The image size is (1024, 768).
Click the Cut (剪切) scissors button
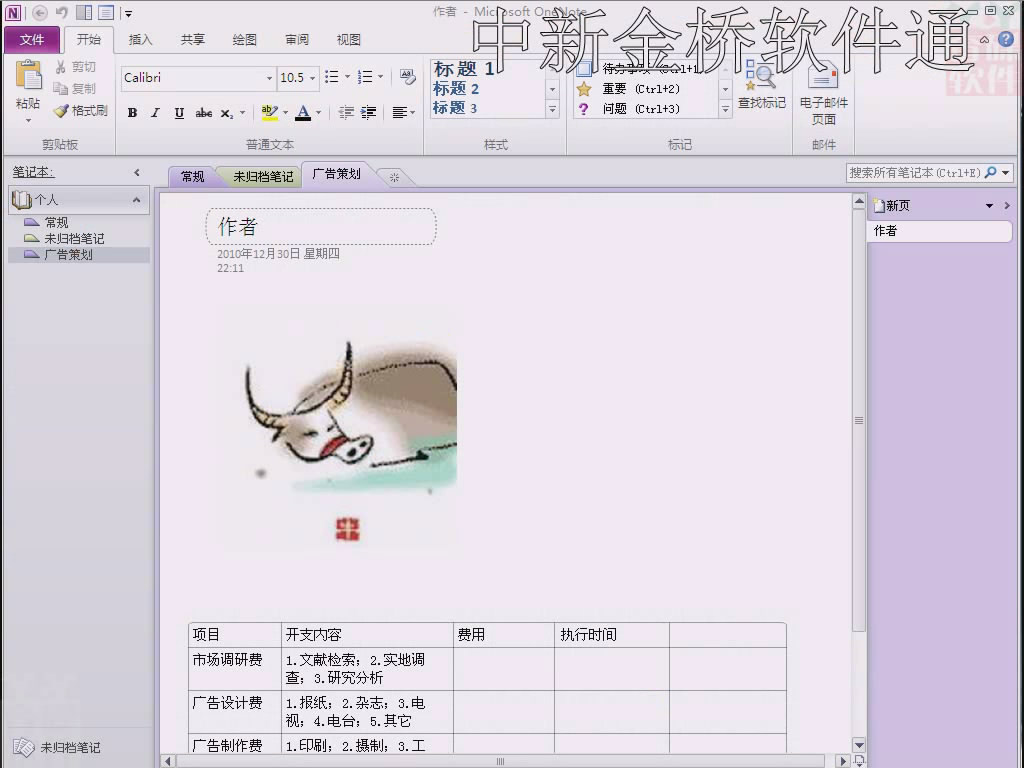[x=75, y=67]
